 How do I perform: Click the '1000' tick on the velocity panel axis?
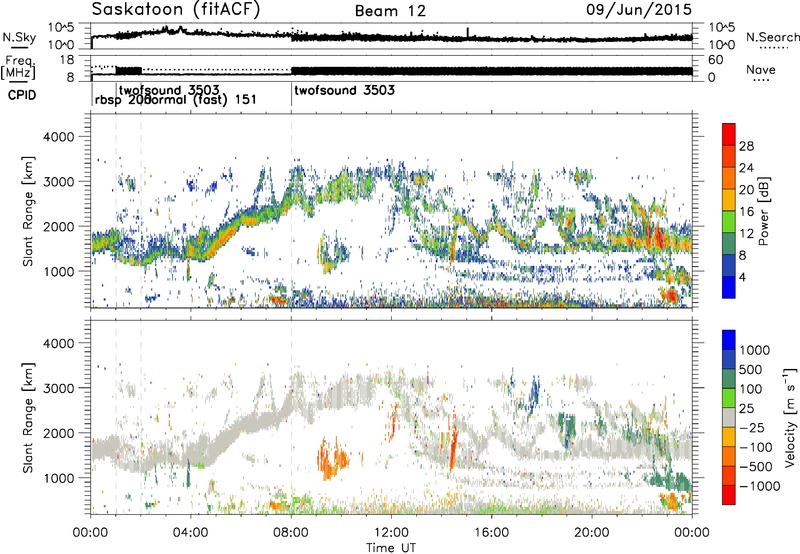click(x=58, y=478)
